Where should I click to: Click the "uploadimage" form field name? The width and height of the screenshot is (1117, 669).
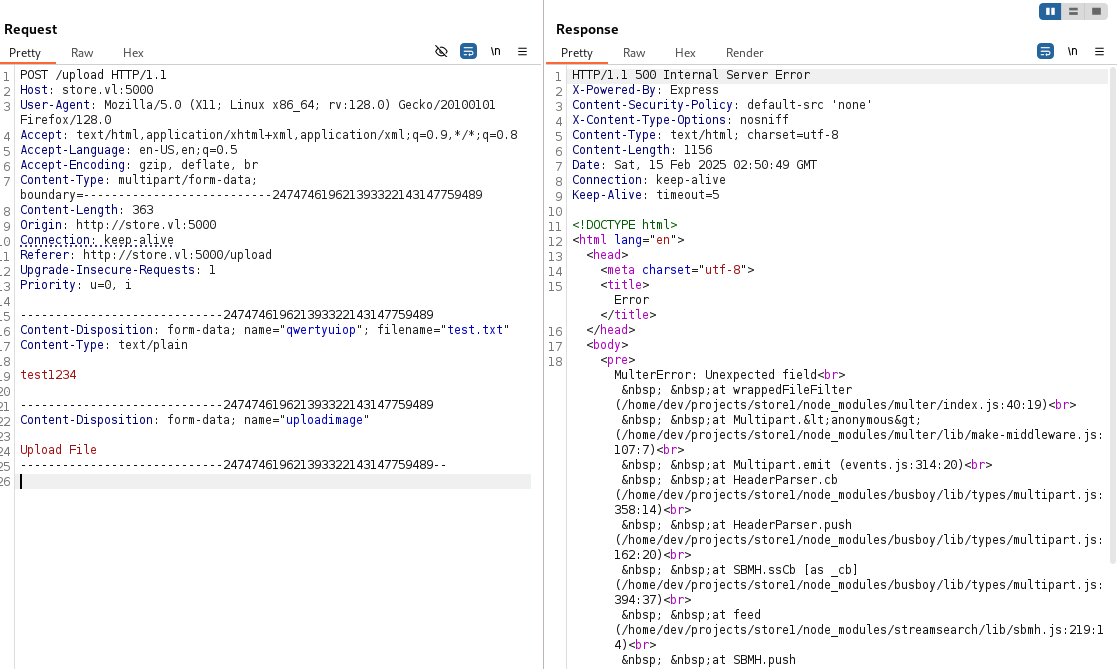coord(324,420)
